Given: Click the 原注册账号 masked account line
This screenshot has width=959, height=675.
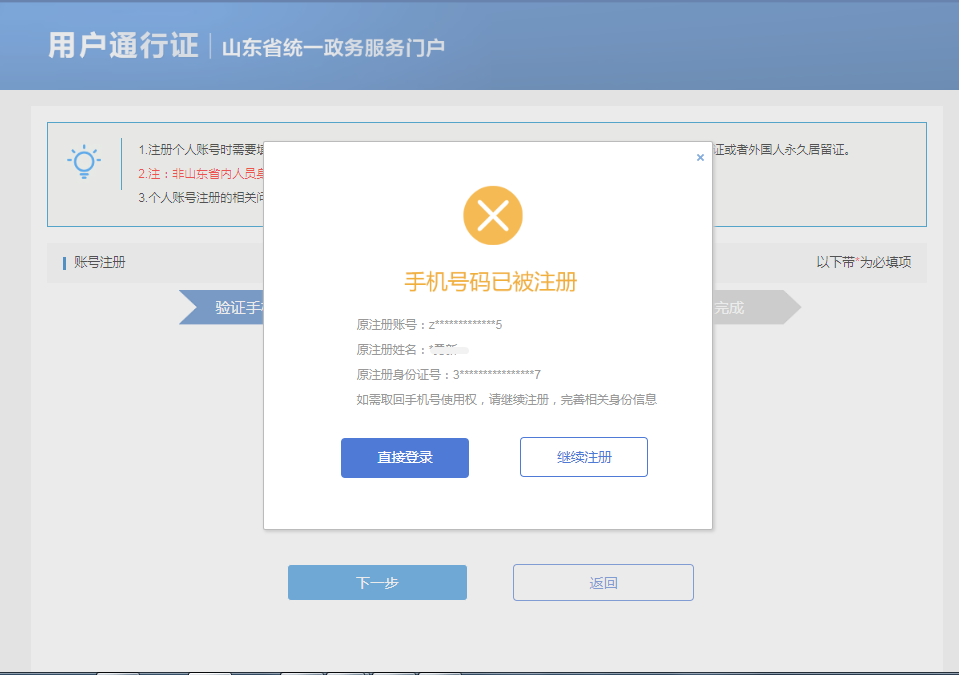Looking at the screenshot, I should [429, 325].
